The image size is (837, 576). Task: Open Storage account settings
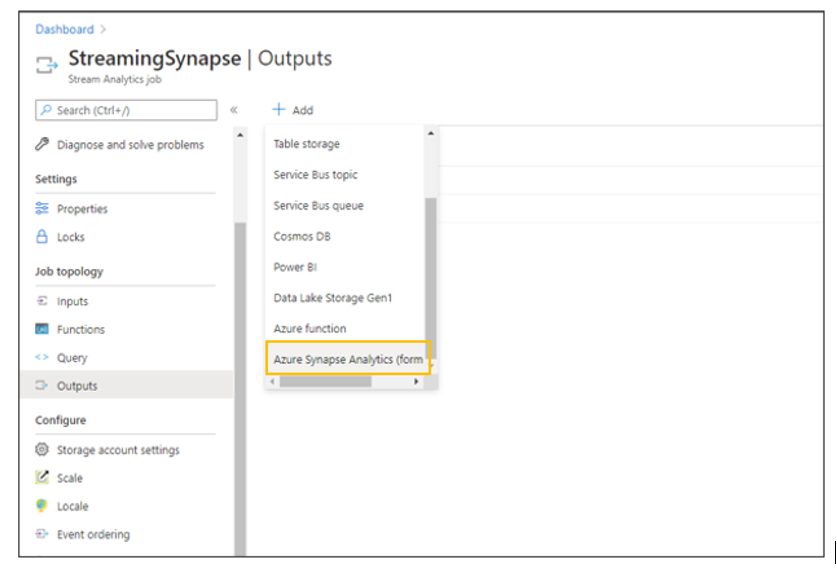(118, 450)
